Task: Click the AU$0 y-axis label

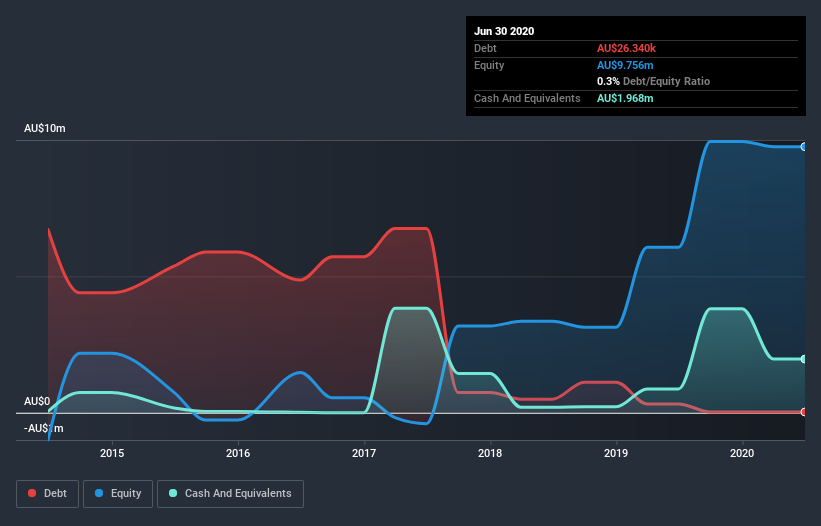Action: 37,401
